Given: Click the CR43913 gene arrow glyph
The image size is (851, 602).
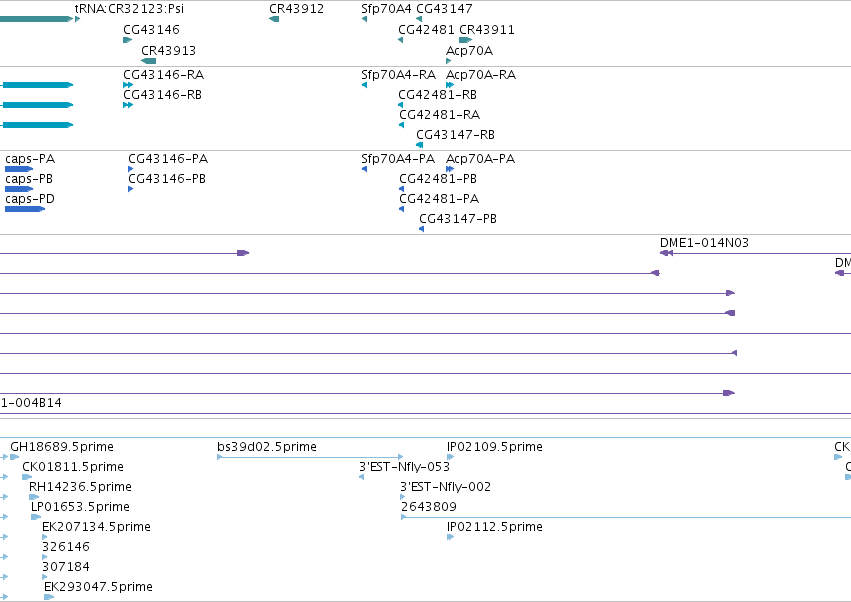Looking at the screenshot, I should tap(149, 61).
